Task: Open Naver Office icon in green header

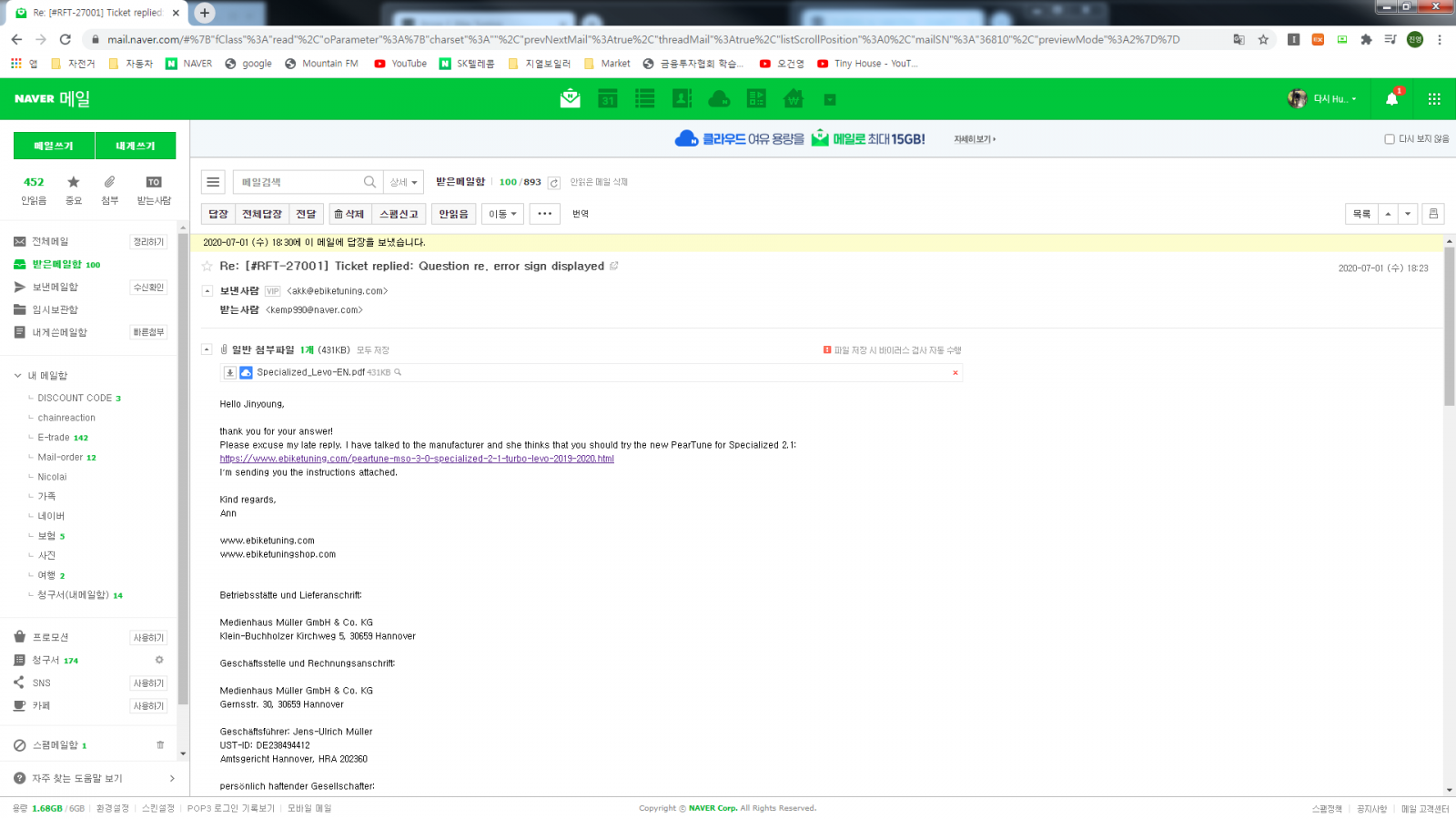Action: [756, 98]
